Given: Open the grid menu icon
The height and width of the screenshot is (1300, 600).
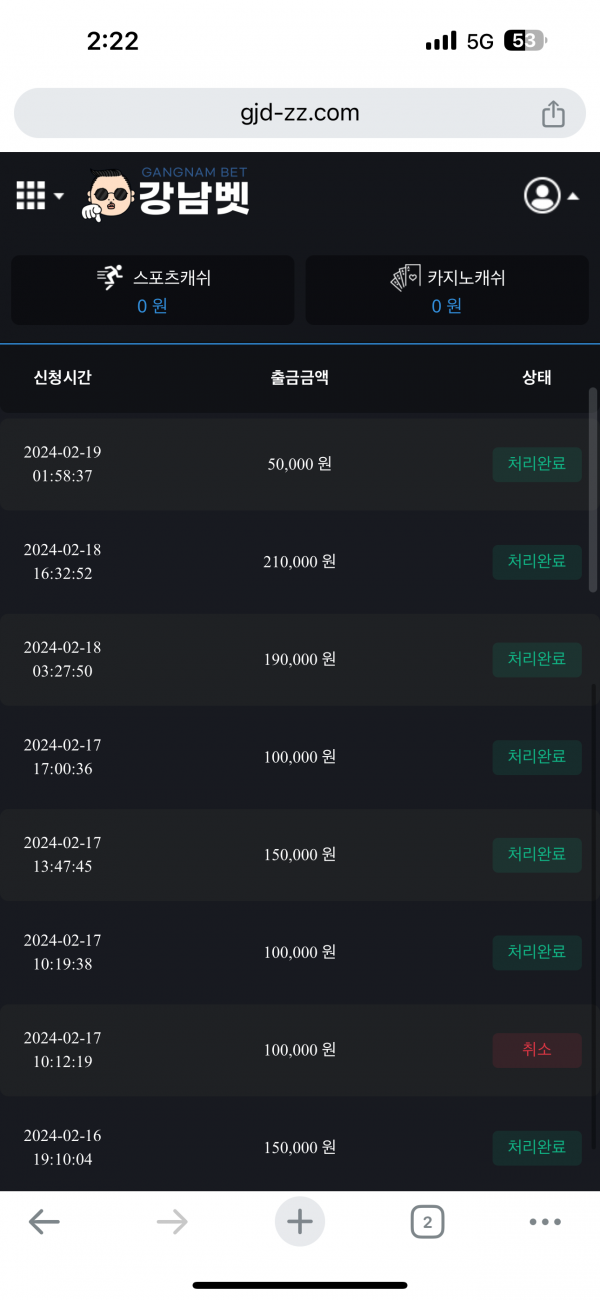Looking at the screenshot, I should 31,196.
